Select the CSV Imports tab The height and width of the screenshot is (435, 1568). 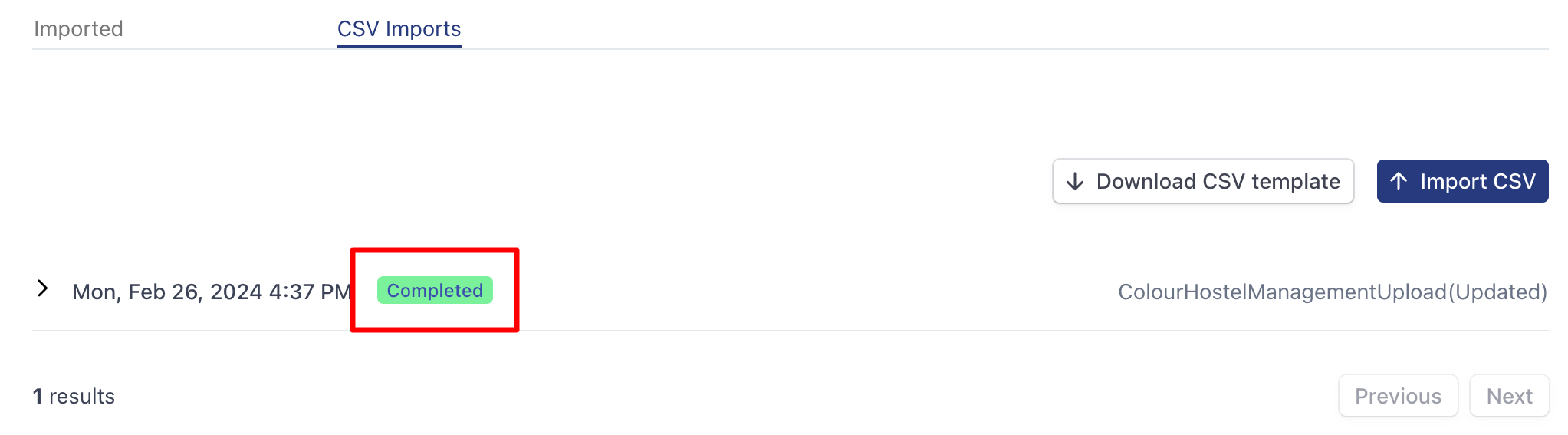pos(399,29)
